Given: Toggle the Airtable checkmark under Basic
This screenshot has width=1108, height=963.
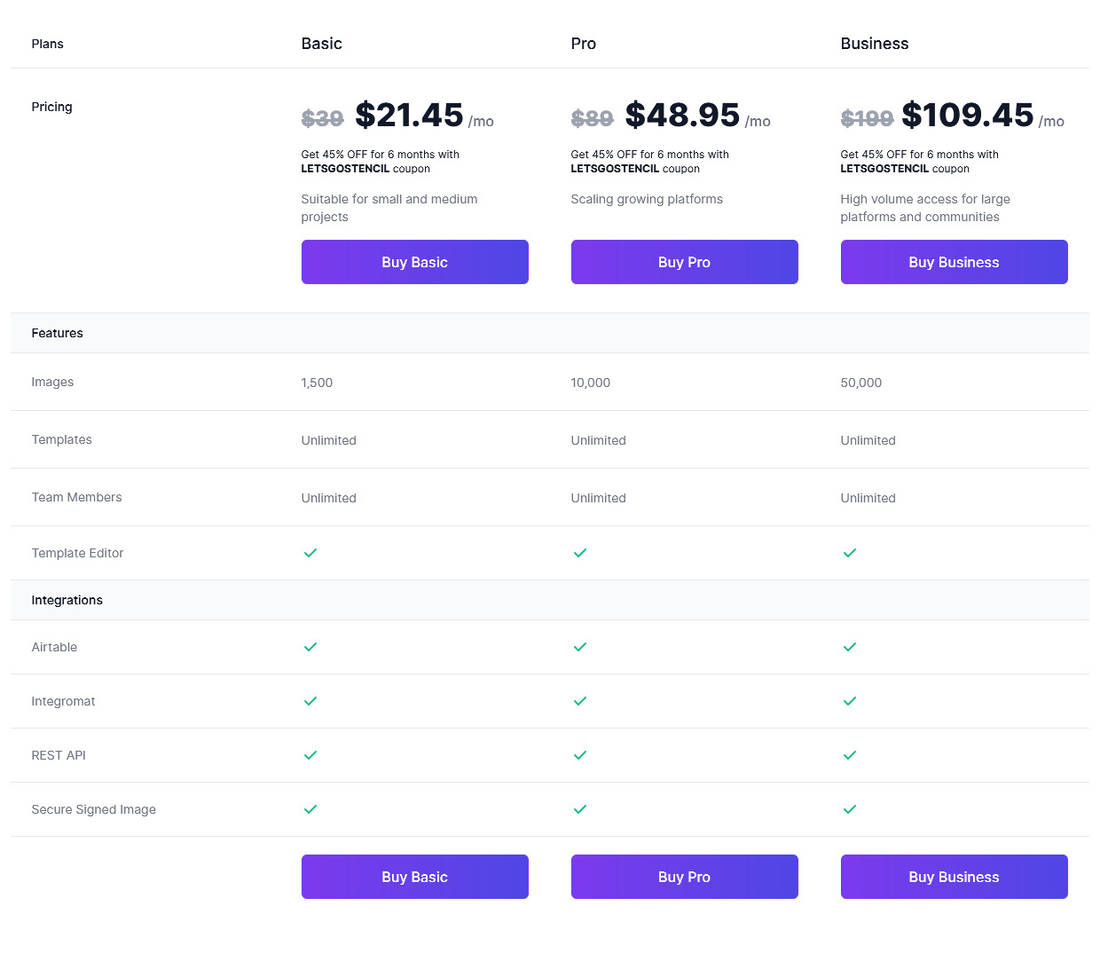Looking at the screenshot, I should tap(310, 647).
